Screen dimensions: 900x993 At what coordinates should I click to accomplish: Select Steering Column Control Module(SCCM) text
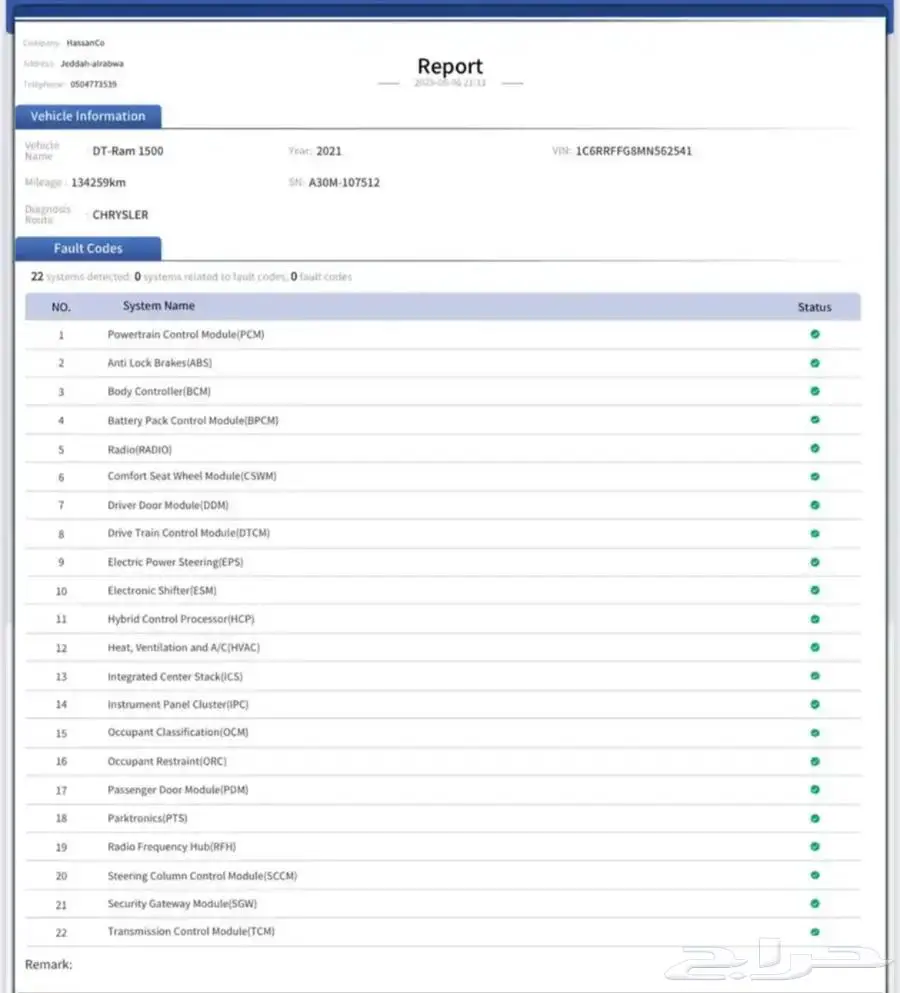[x=202, y=876]
